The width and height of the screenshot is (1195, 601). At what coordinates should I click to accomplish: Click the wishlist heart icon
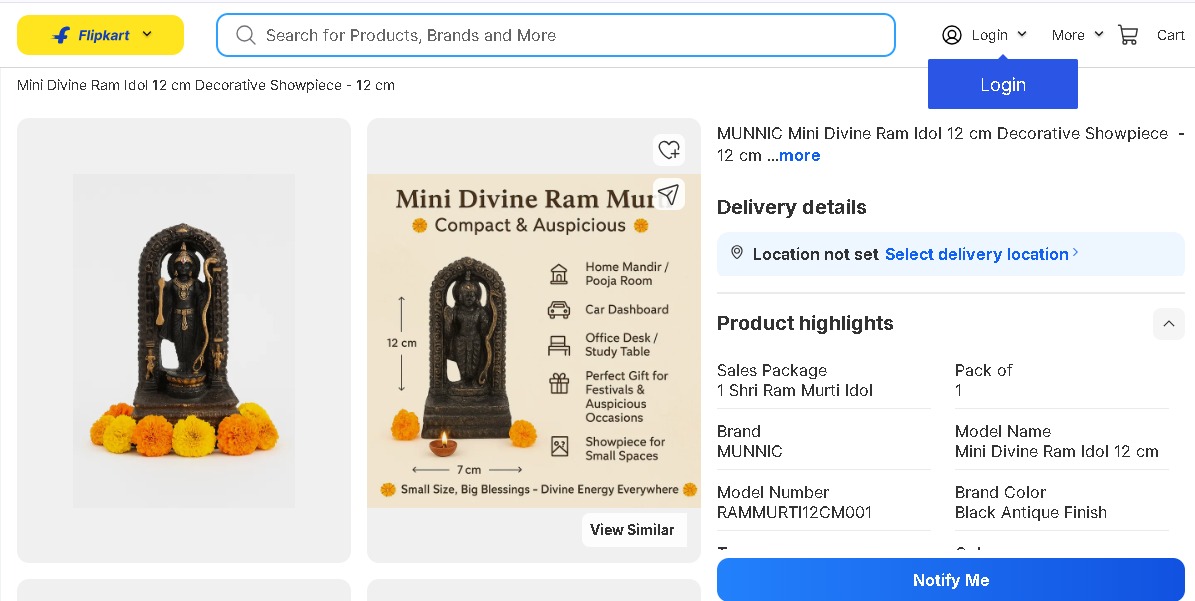click(x=669, y=149)
